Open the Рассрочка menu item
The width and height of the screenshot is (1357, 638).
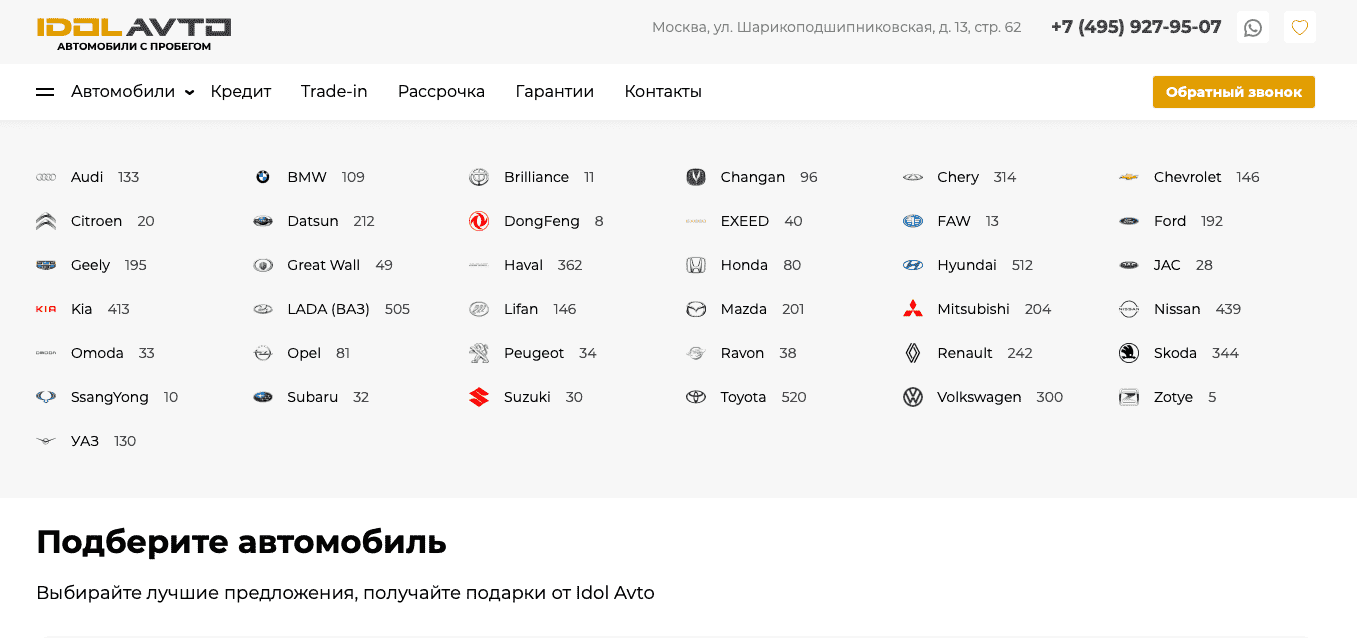(x=441, y=92)
